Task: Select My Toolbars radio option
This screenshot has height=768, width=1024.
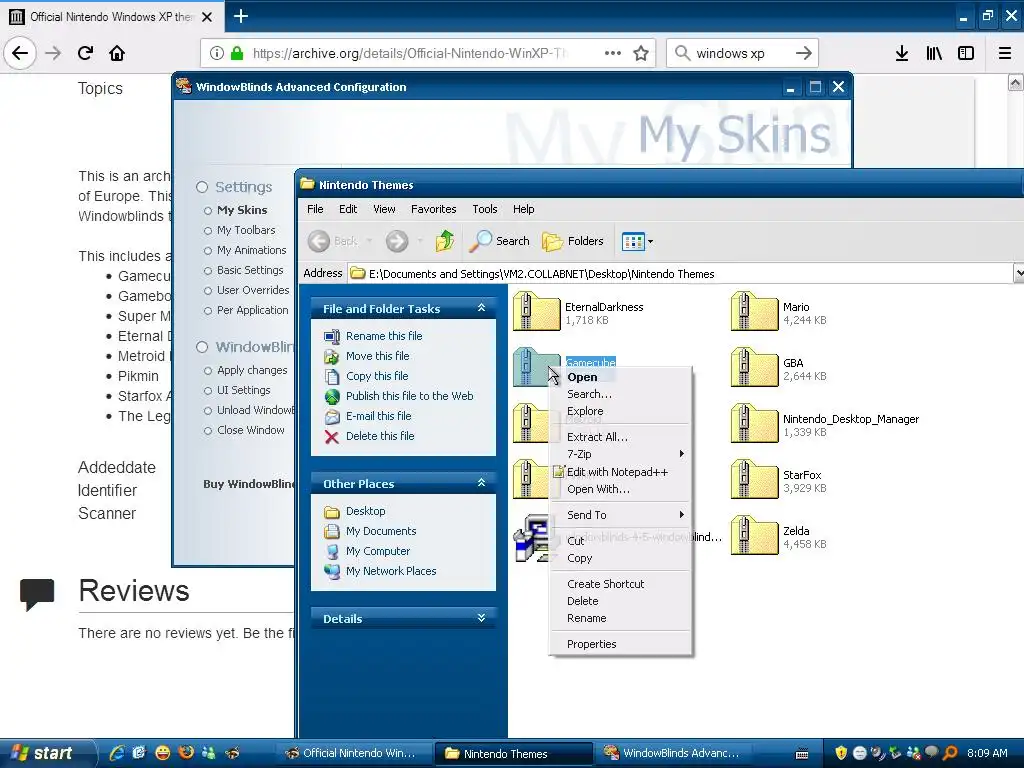Action: [x=208, y=231]
